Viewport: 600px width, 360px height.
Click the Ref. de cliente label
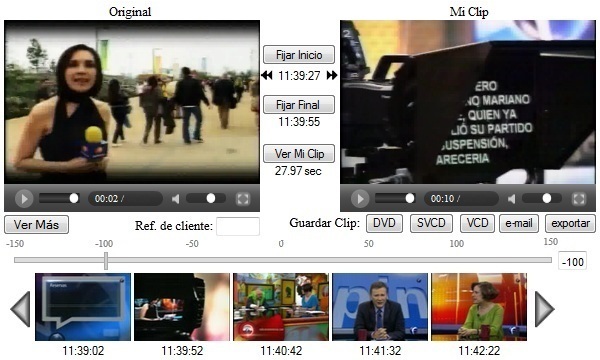tap(174, 226)
